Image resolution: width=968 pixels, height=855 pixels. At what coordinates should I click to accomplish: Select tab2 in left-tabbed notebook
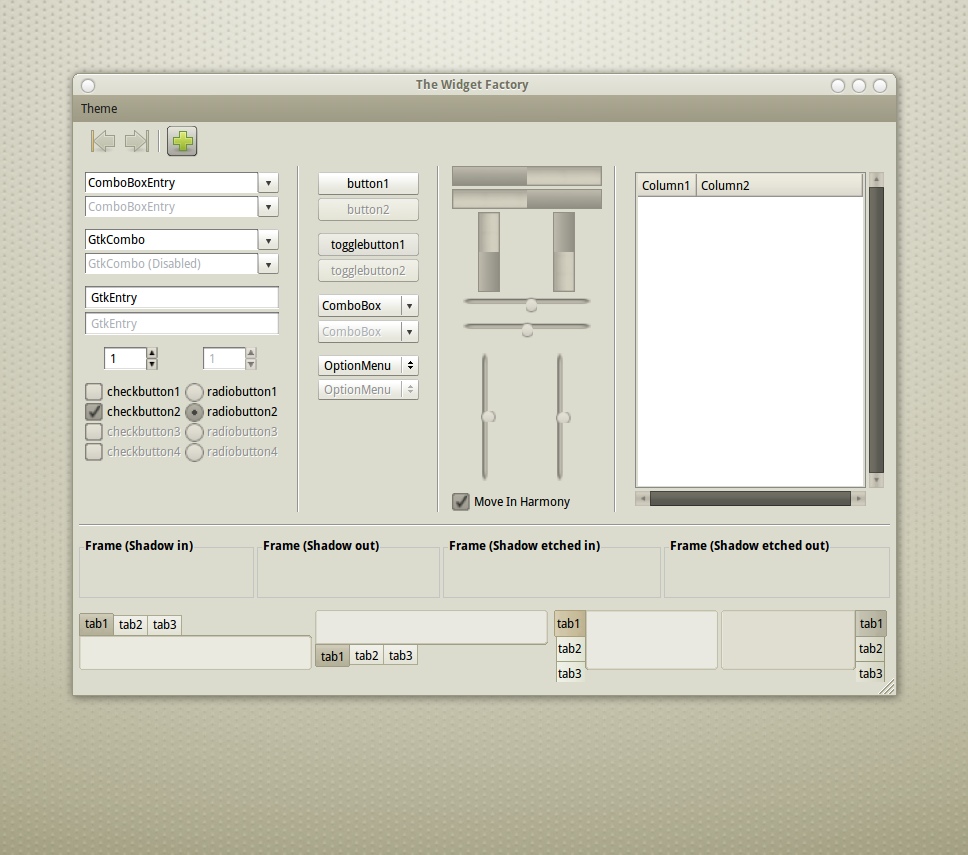570,649
